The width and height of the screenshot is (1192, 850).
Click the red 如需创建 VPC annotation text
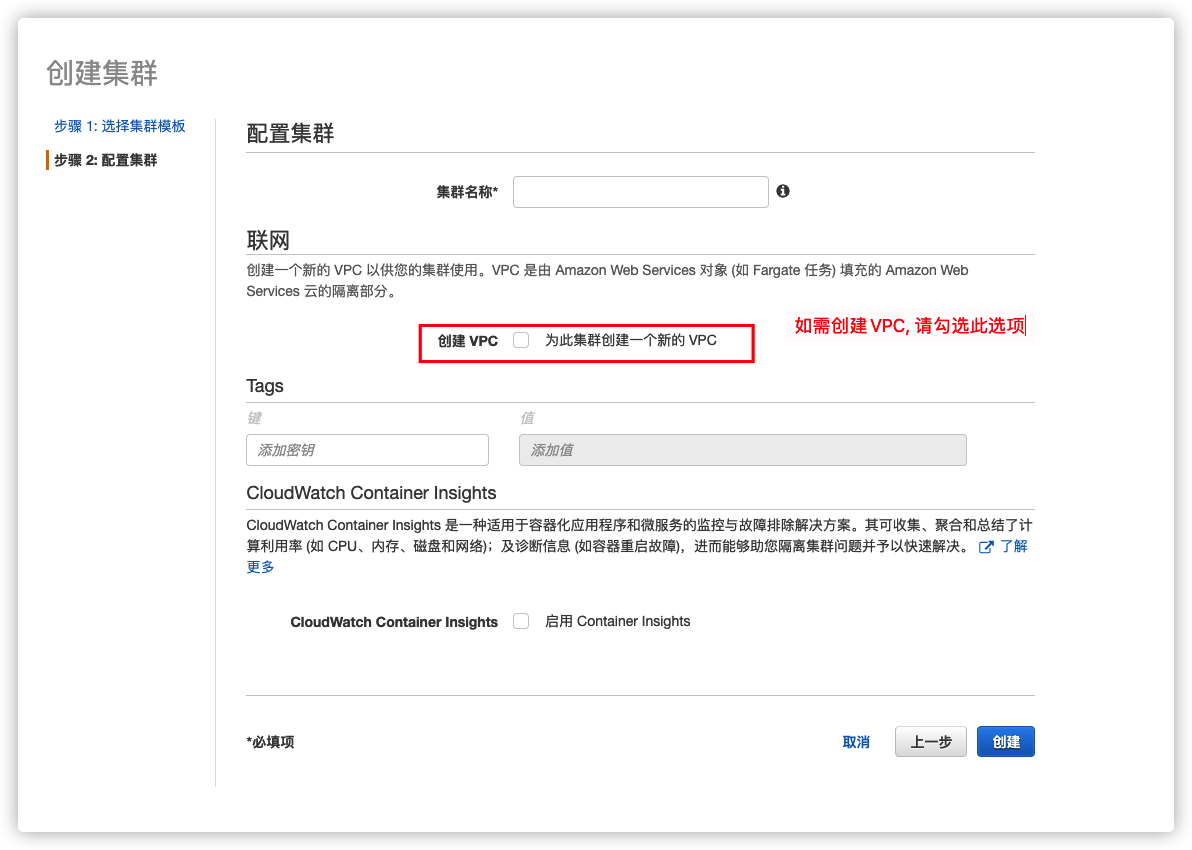tap(909, 326)
